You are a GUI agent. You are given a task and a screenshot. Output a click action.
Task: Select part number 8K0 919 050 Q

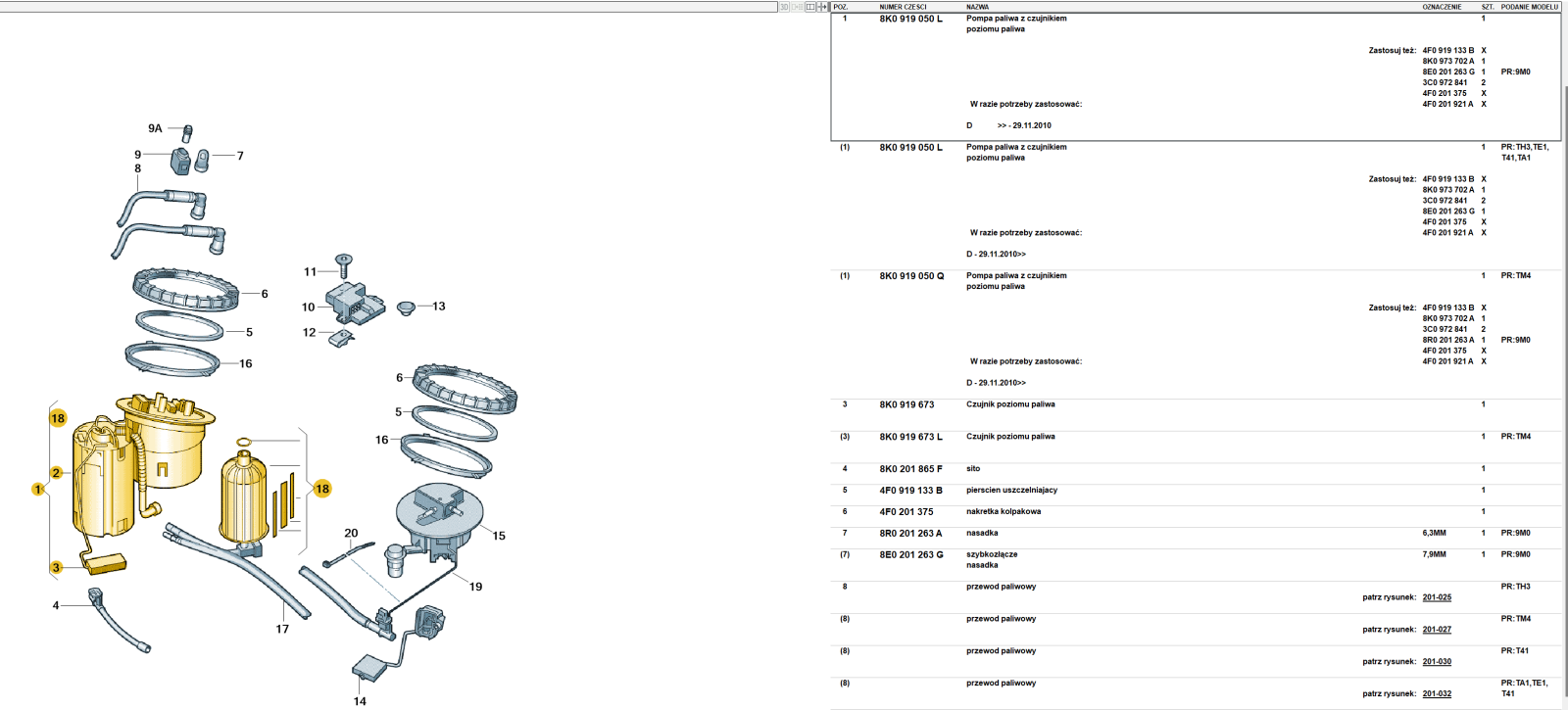(911, 276)
